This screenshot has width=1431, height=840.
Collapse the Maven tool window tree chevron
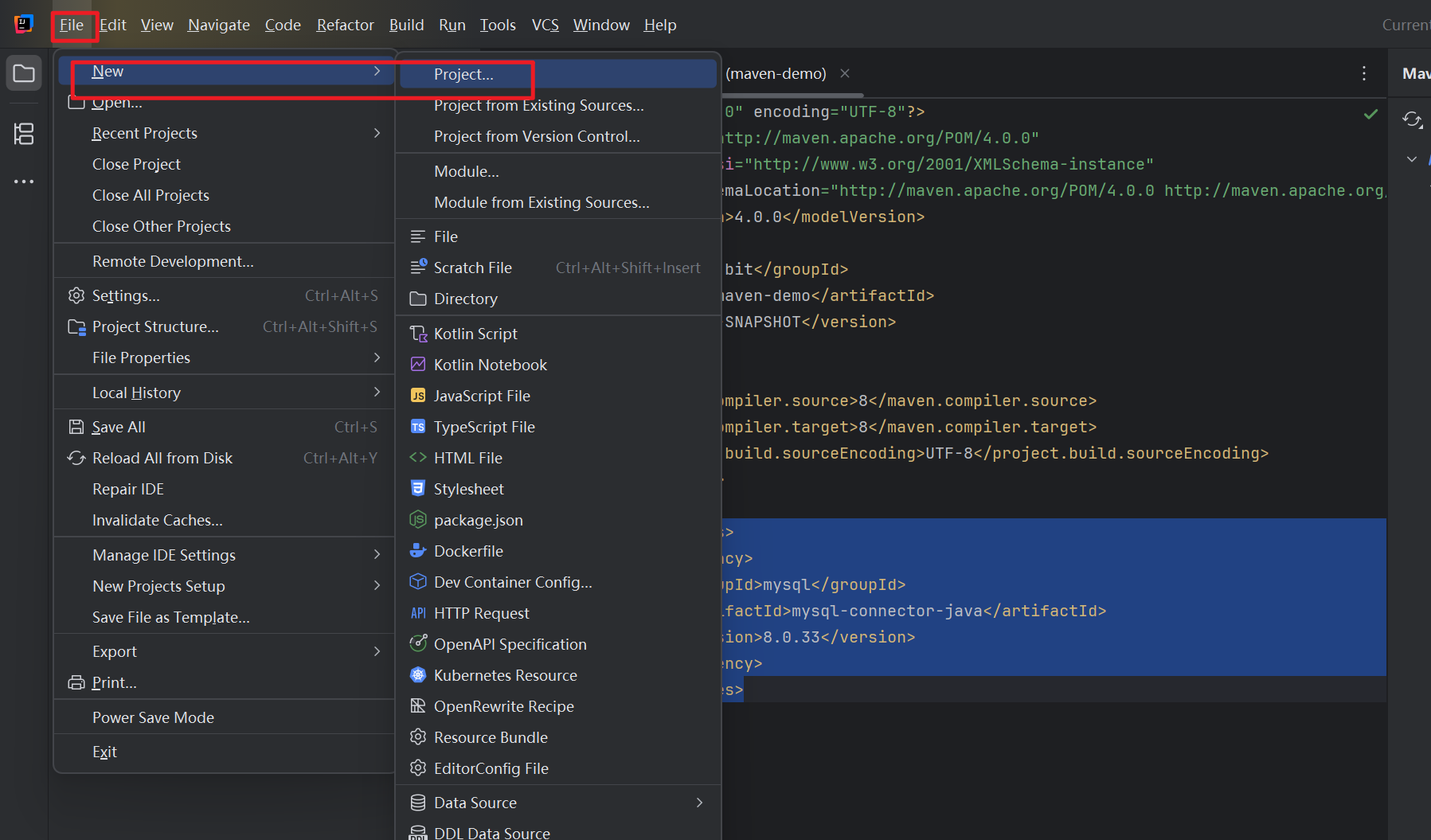(x=1412, y=159)
